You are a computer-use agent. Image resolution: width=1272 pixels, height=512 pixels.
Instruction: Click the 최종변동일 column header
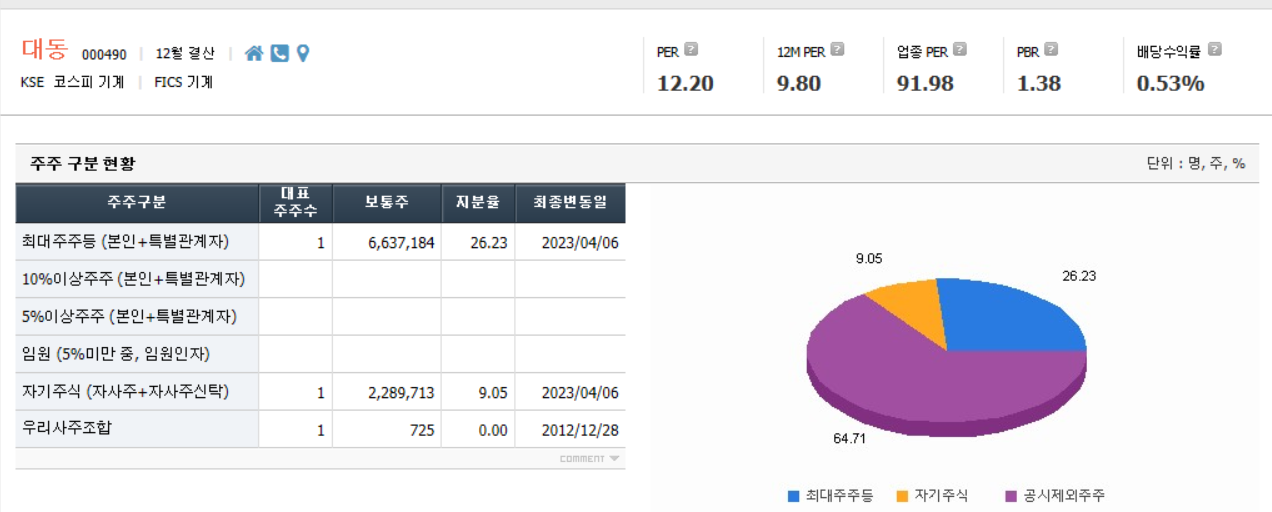(x=570, y=203)
